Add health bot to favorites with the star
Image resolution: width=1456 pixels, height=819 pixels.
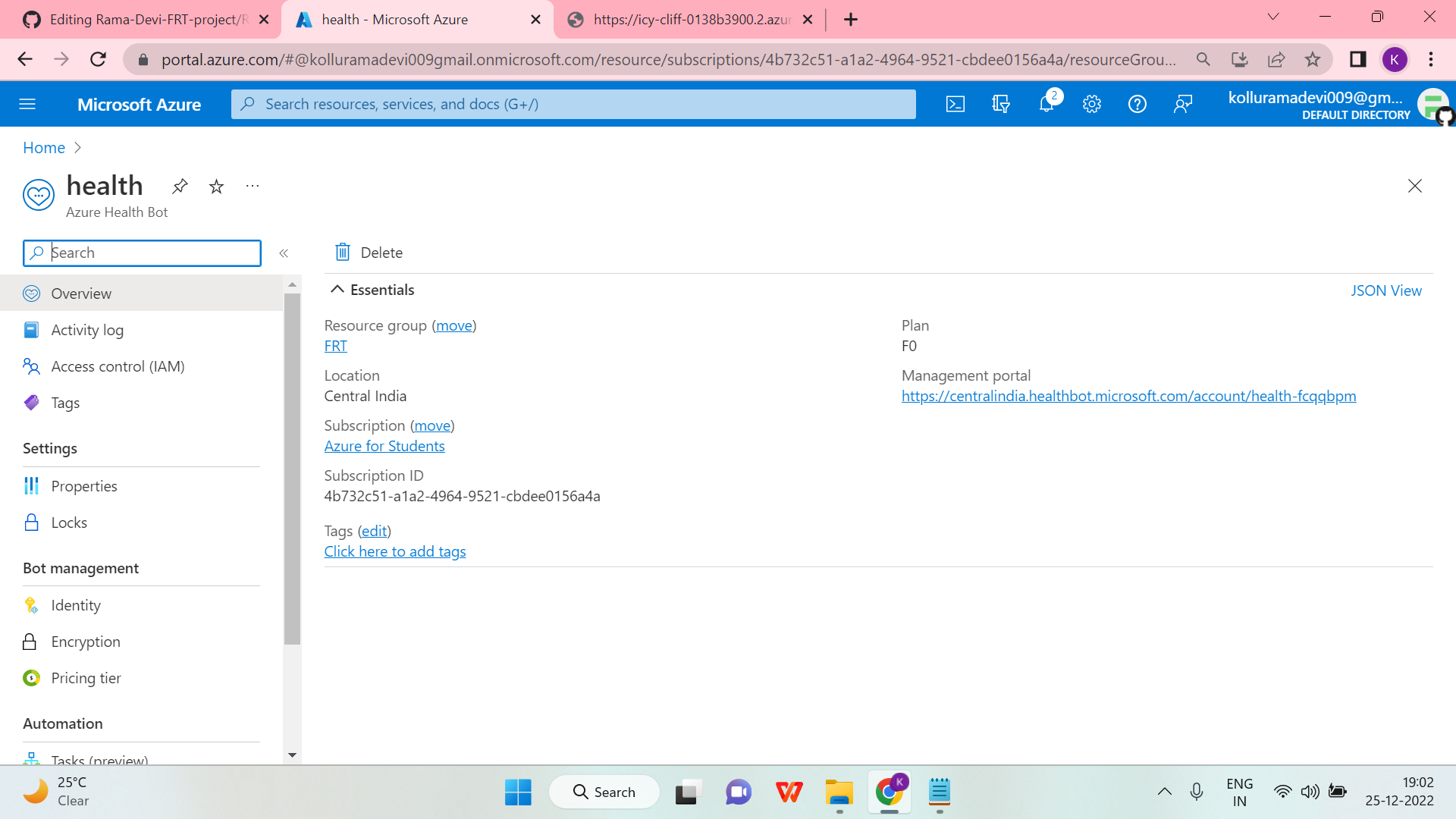(216, 186)
